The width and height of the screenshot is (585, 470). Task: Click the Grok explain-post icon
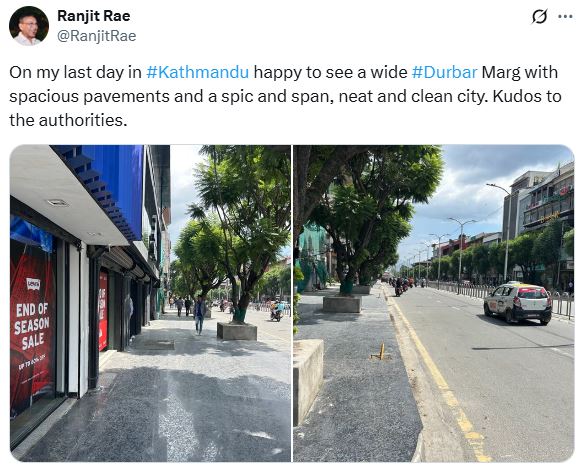[539, 17]
